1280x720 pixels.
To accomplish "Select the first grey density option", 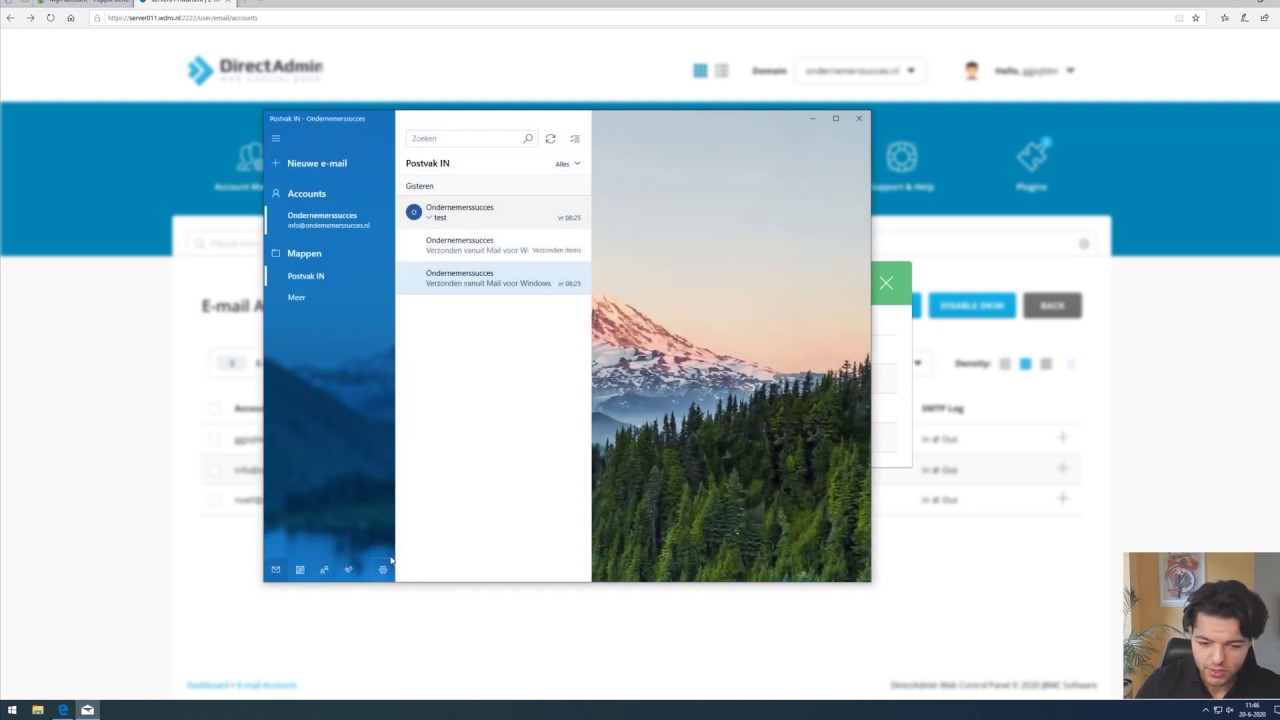I will [x=1005, y=364].
